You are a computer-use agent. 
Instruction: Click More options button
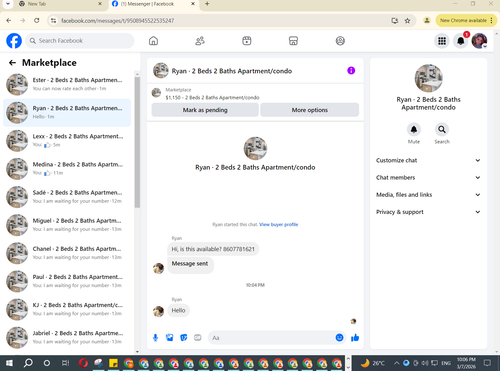310,110
